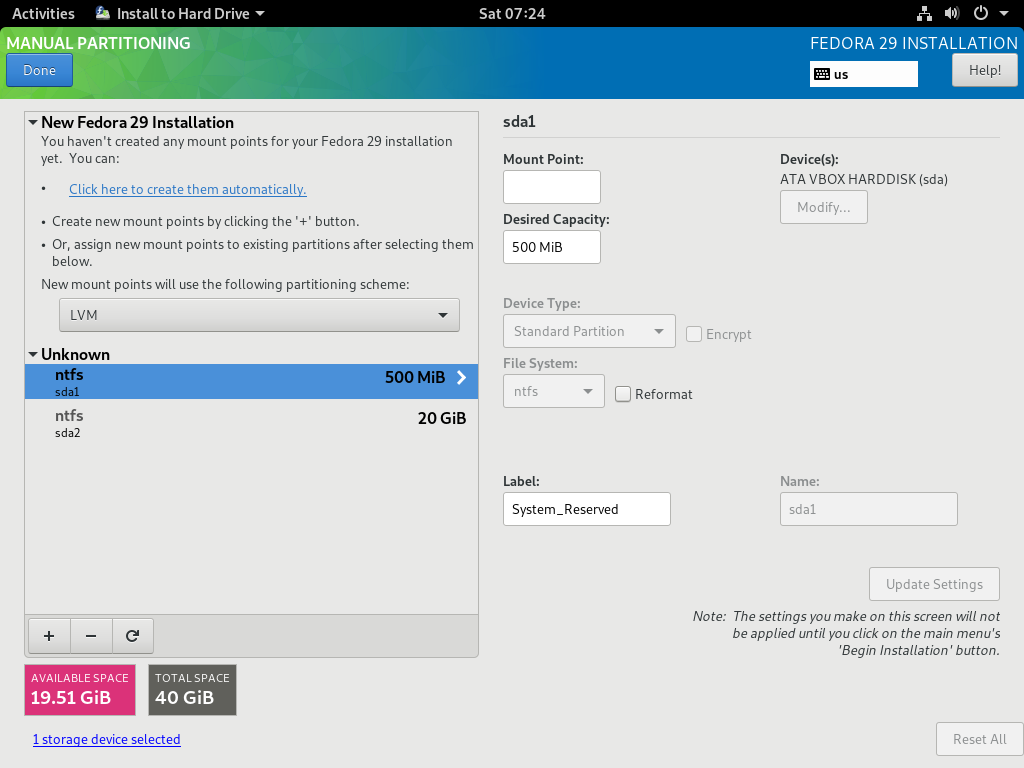Enable the Encrypt checkbox
The image size is (1024, 768).
click(x=694, y=334)
